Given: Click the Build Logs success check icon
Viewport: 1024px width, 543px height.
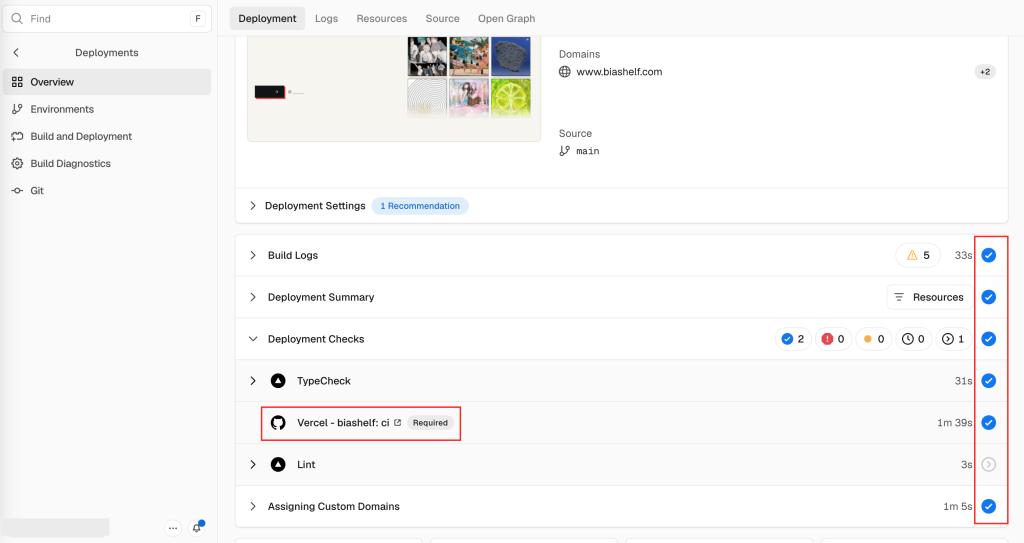Looking at the screenshot, I should 989,255.
